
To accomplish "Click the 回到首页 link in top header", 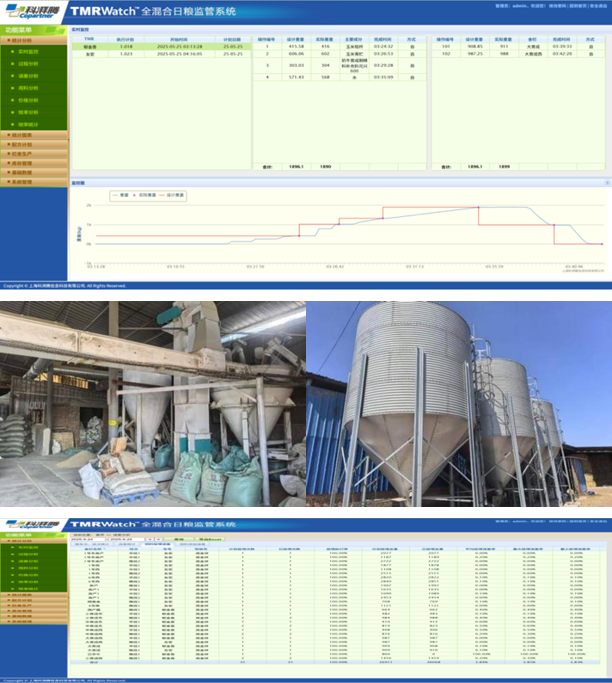I will pyautogui.click(x=578, y=6).
